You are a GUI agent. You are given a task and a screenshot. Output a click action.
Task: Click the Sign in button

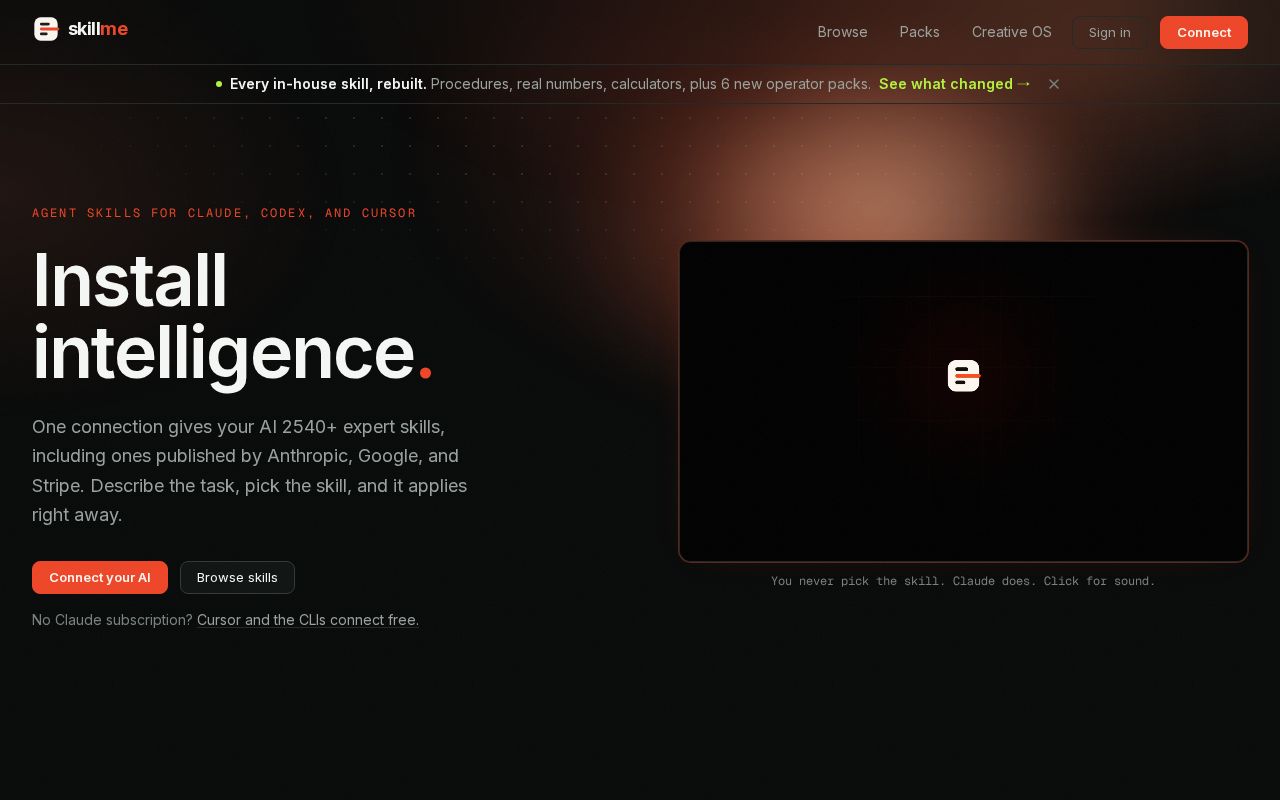[1110, 33]
